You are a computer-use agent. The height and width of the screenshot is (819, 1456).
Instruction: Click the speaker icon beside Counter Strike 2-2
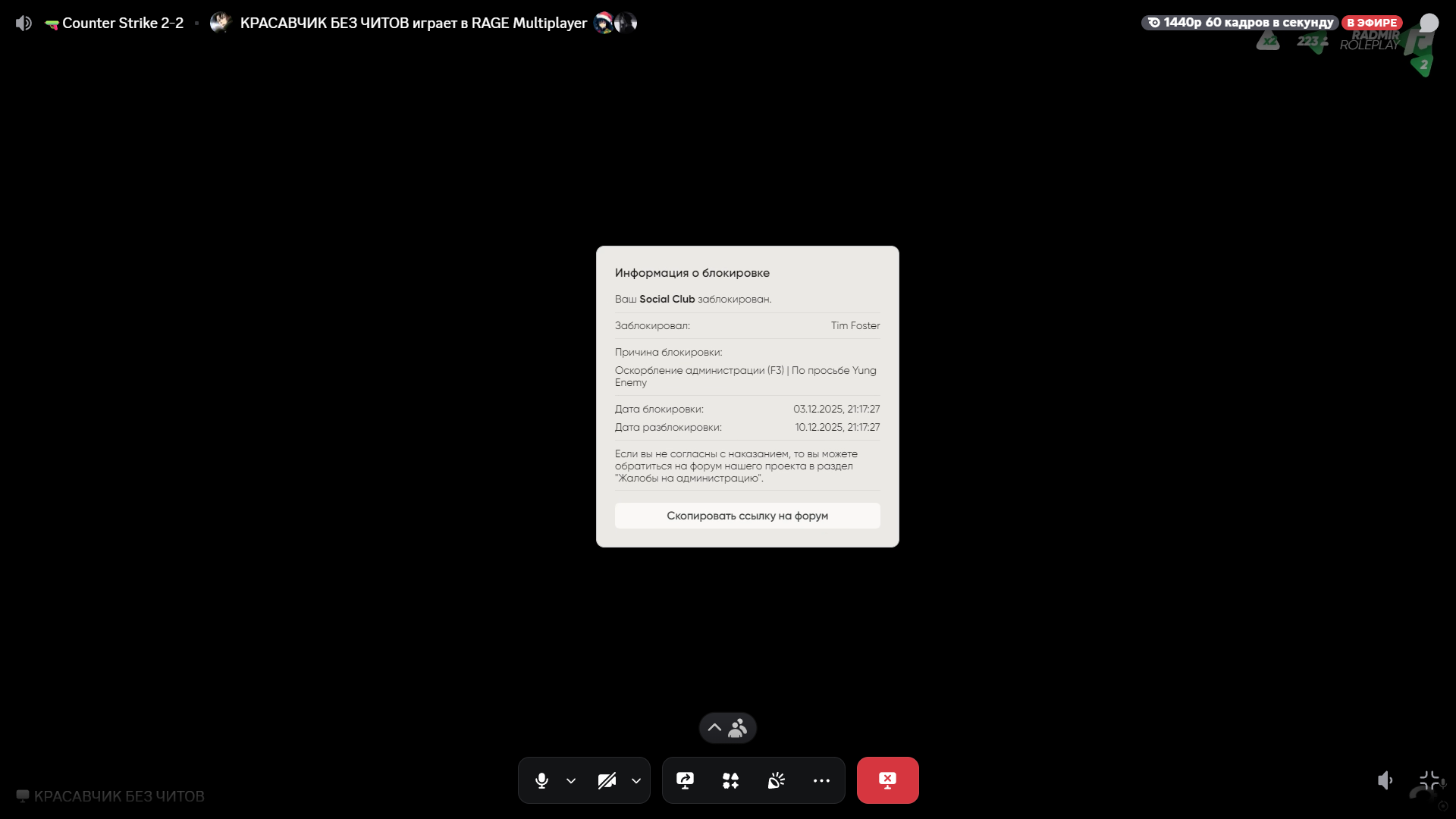click(24, 23)
